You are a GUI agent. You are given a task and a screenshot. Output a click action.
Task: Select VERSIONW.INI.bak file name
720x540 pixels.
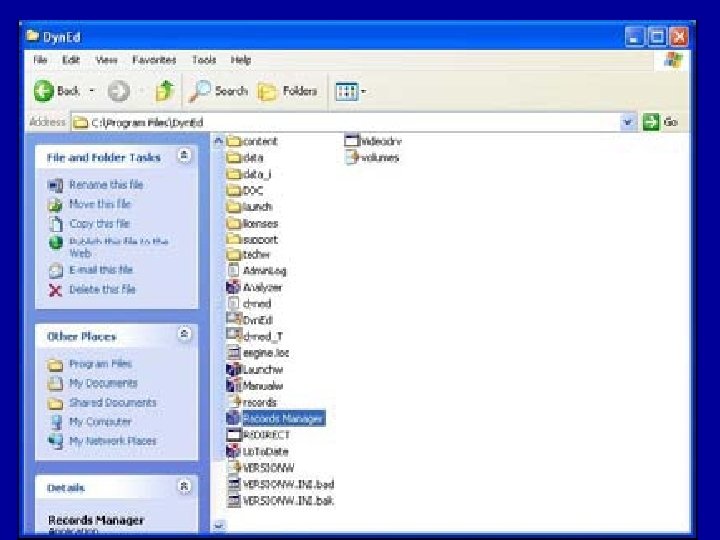coord(288,501)
